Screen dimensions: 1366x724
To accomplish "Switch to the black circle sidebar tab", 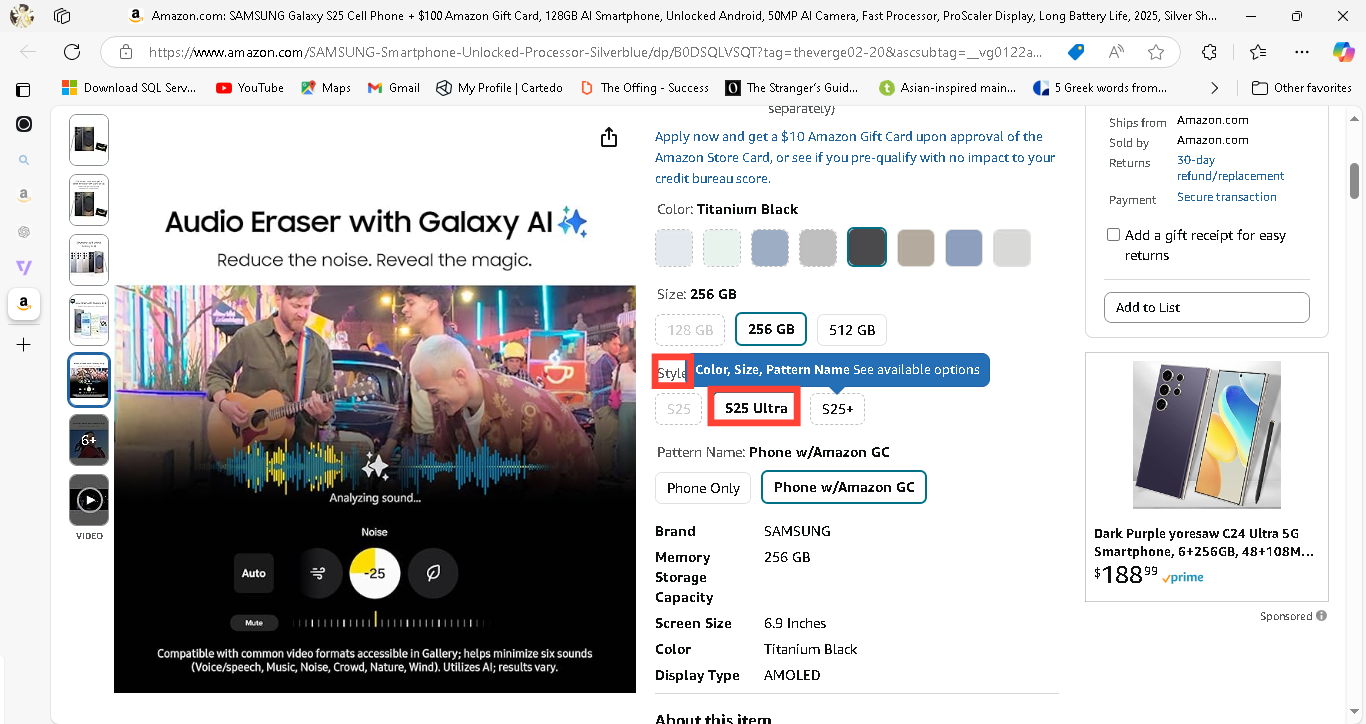I will 24,124.
